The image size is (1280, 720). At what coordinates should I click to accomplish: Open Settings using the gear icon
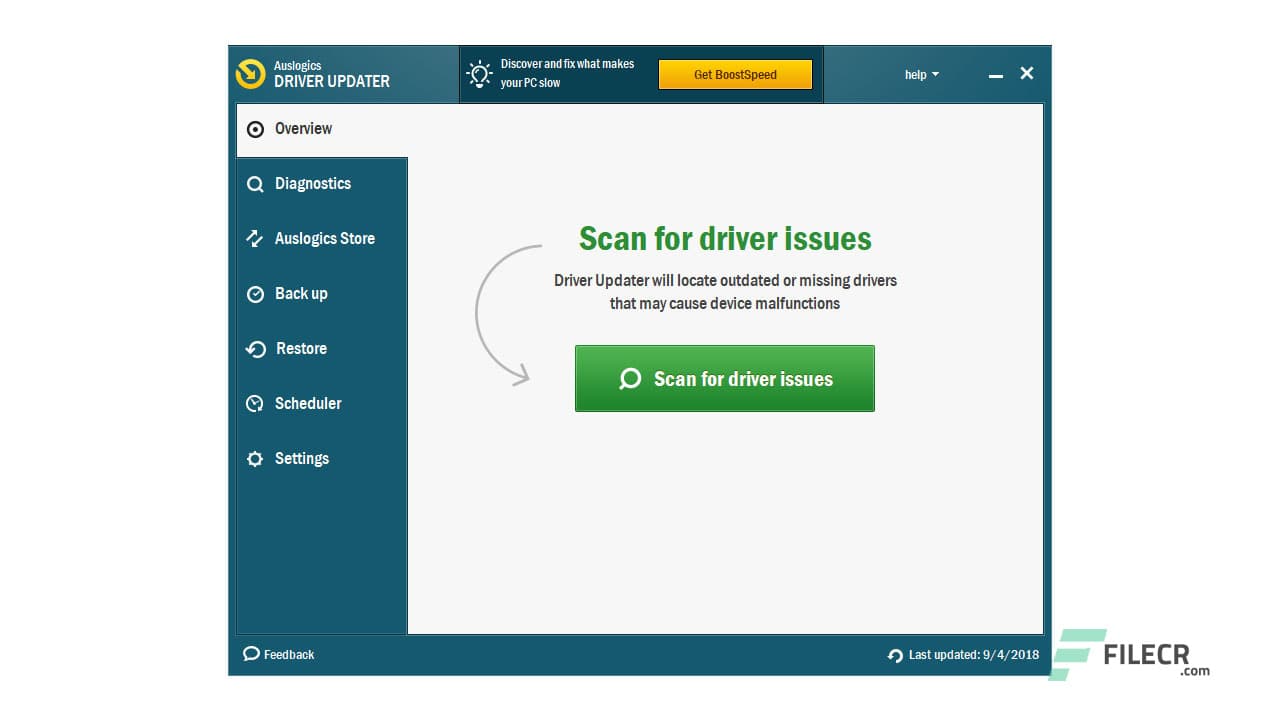tap(254, 459)
